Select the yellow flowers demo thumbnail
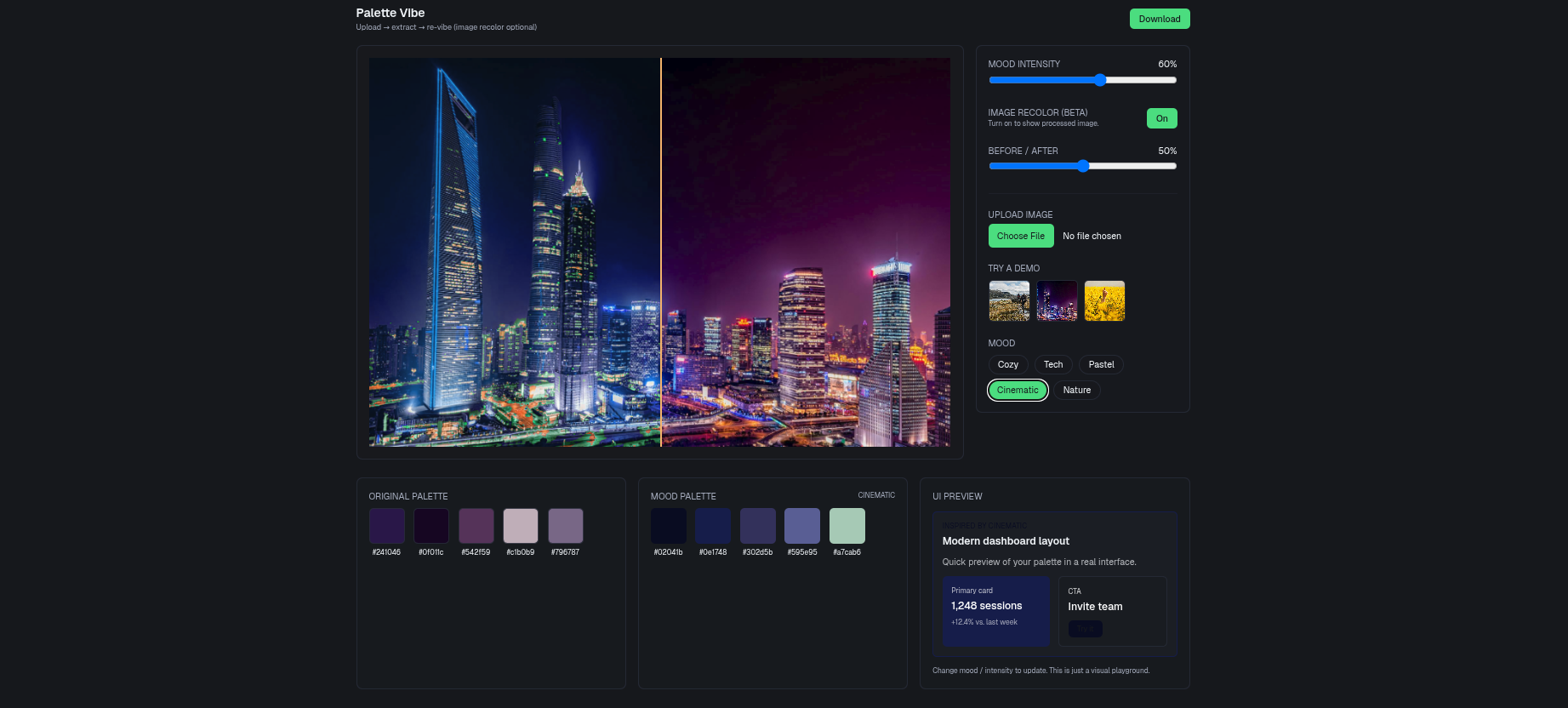The height and width of the screenshot is (708, 1568). pos(1104,301)
